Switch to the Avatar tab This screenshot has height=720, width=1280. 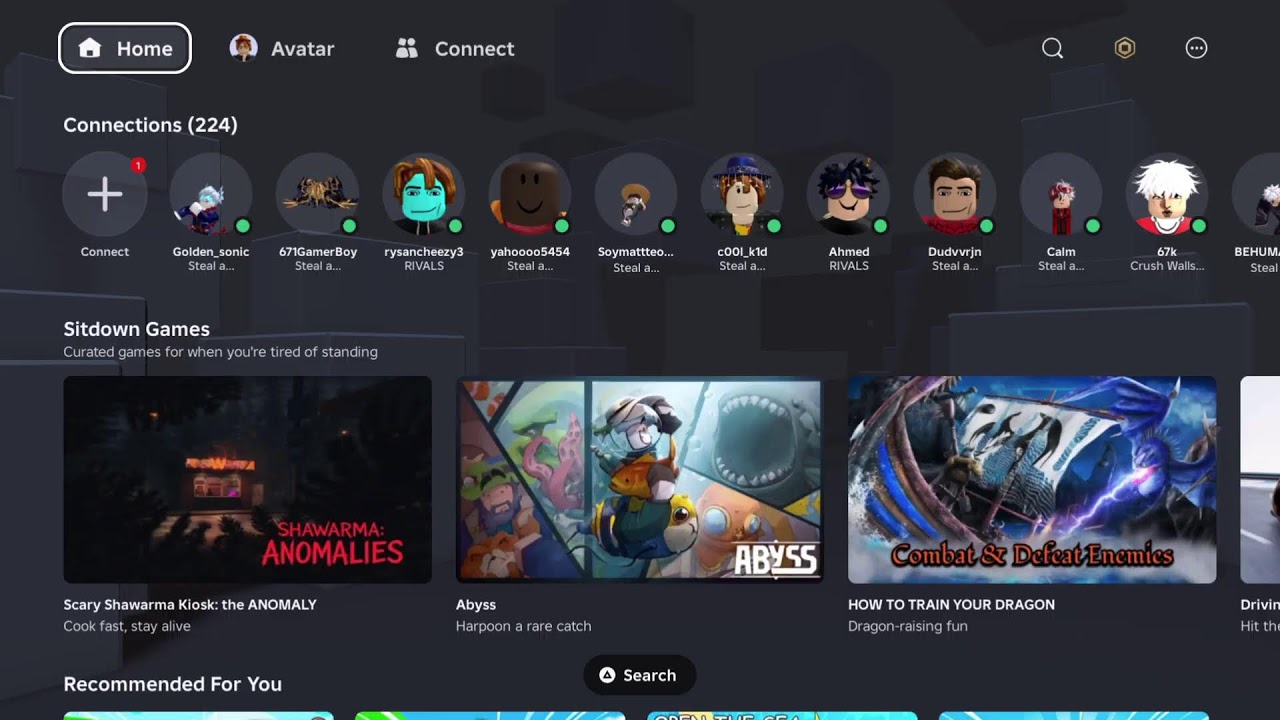coord(282,48)
